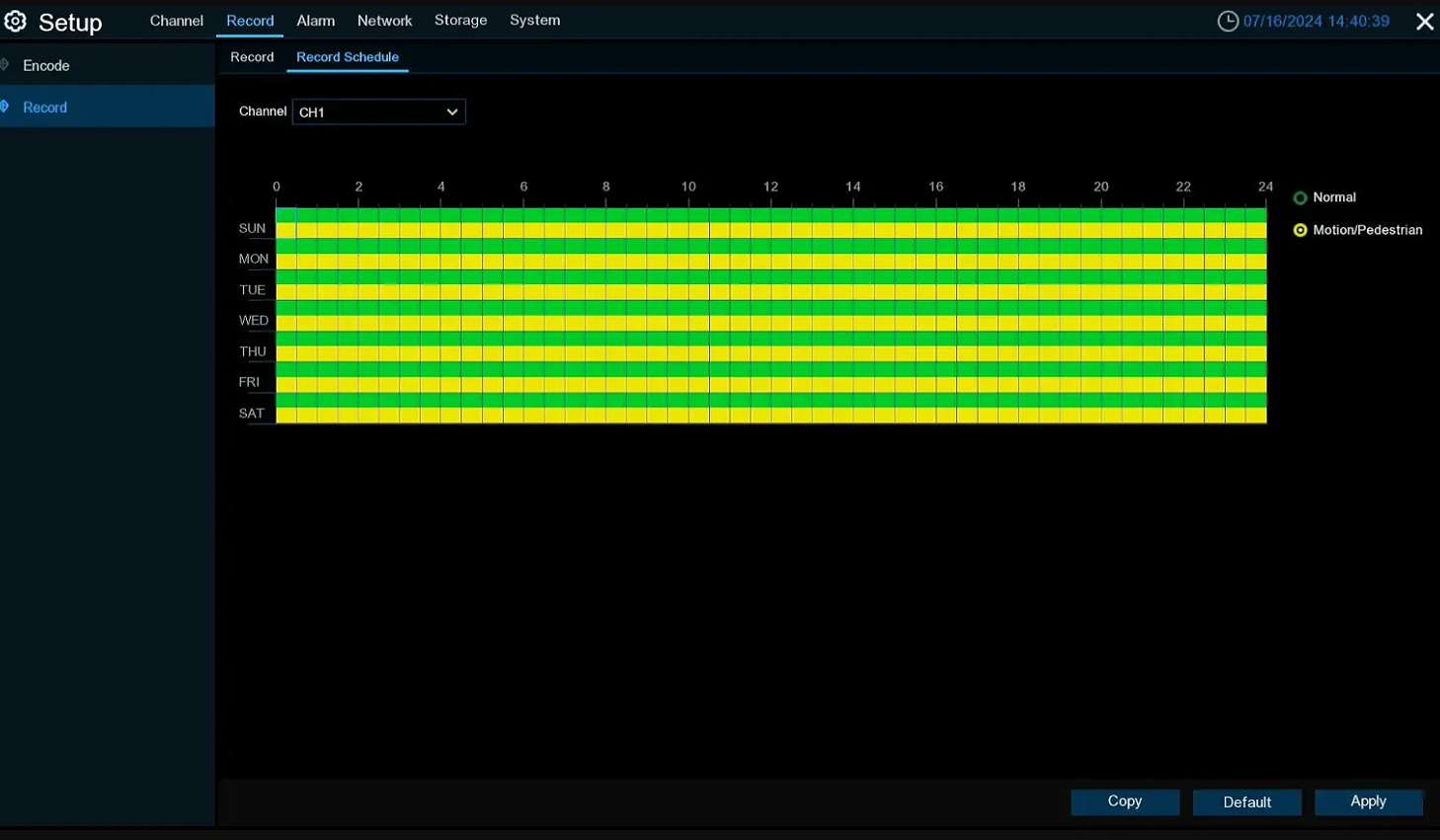
Task: Select the Motion/Pedestrian radio button
Action: coord(1300,230)
